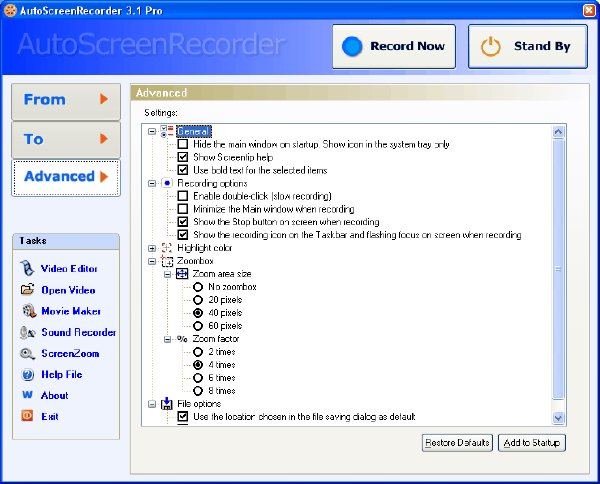
Task: Close the AutoScreenRecorder window
Action: (589, 10)
